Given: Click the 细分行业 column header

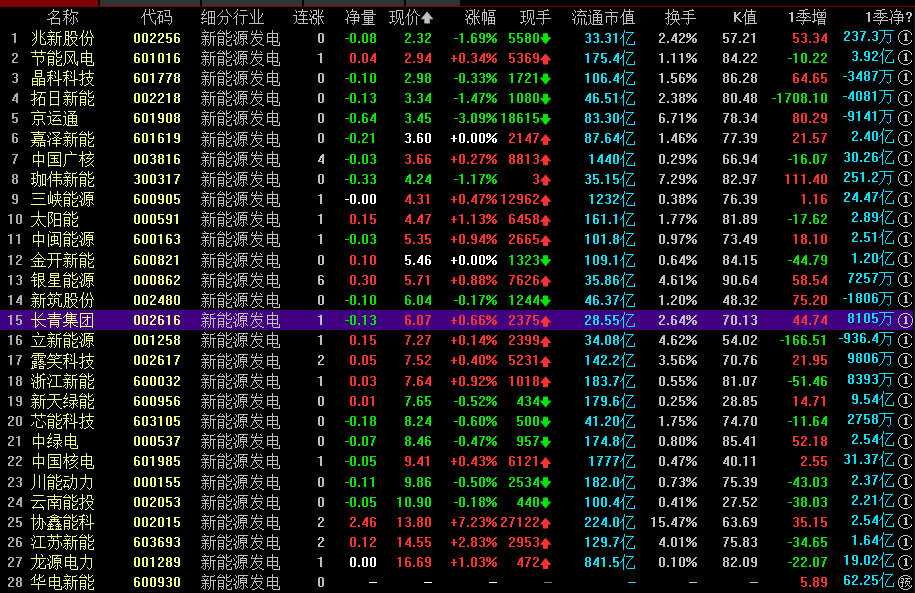Looking at the screenshot, I should (x=232, y=18).
